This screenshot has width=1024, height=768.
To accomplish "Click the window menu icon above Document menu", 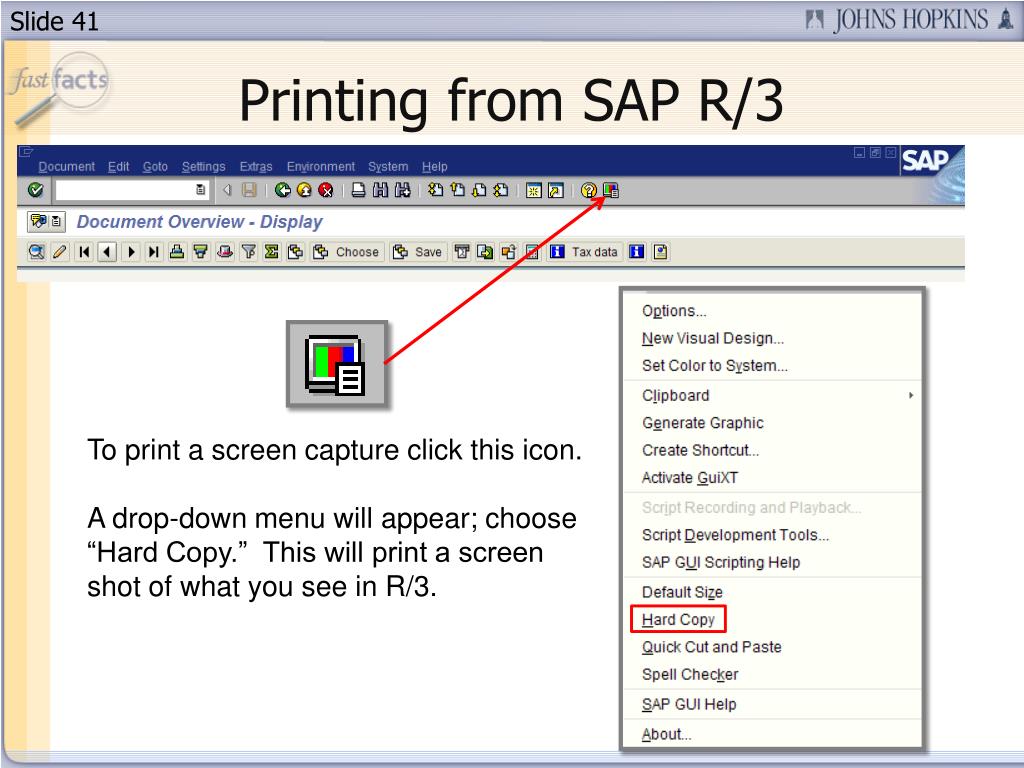I will pos(26,152).
